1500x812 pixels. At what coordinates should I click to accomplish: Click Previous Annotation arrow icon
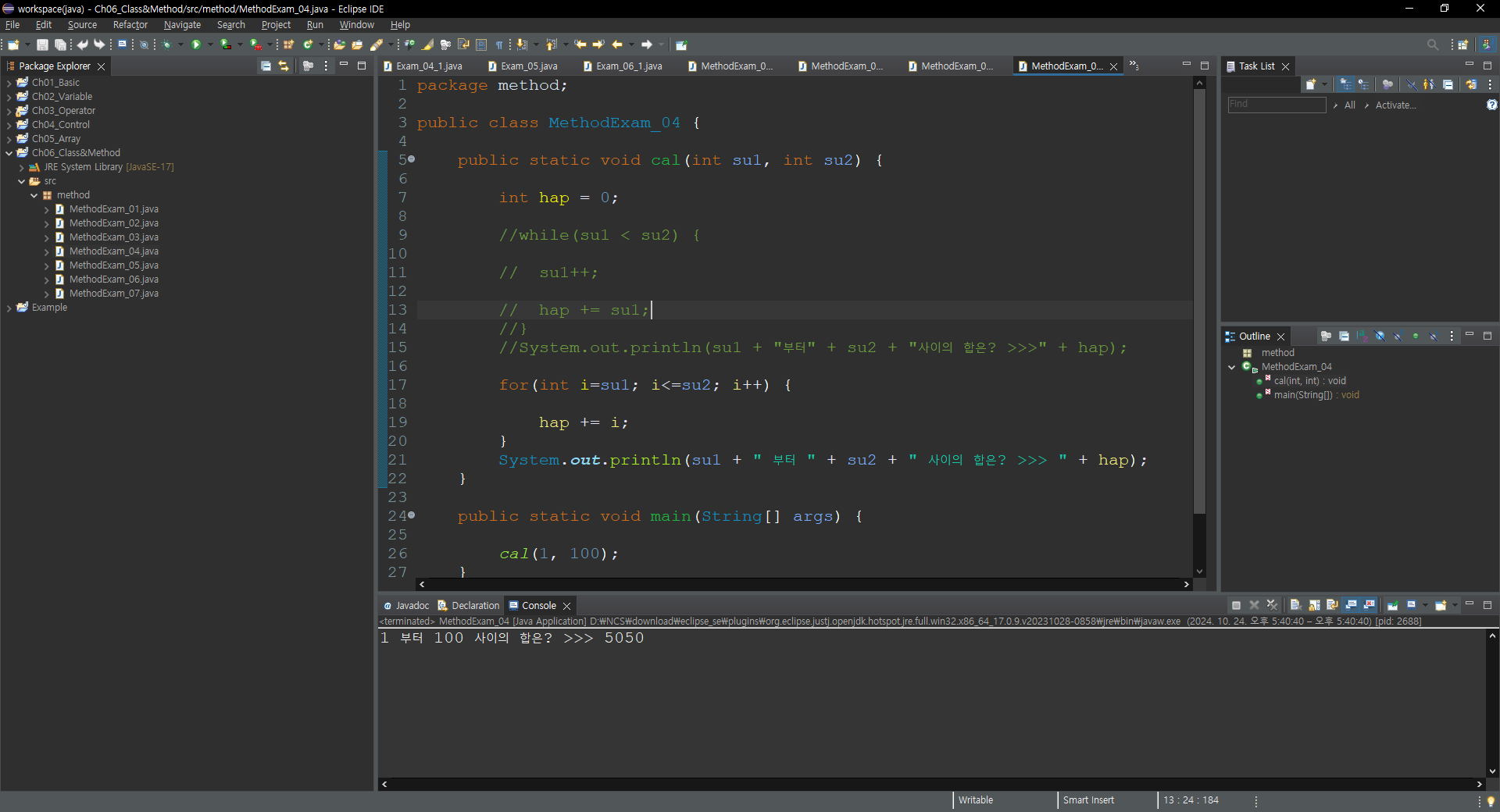click(551, 45)
